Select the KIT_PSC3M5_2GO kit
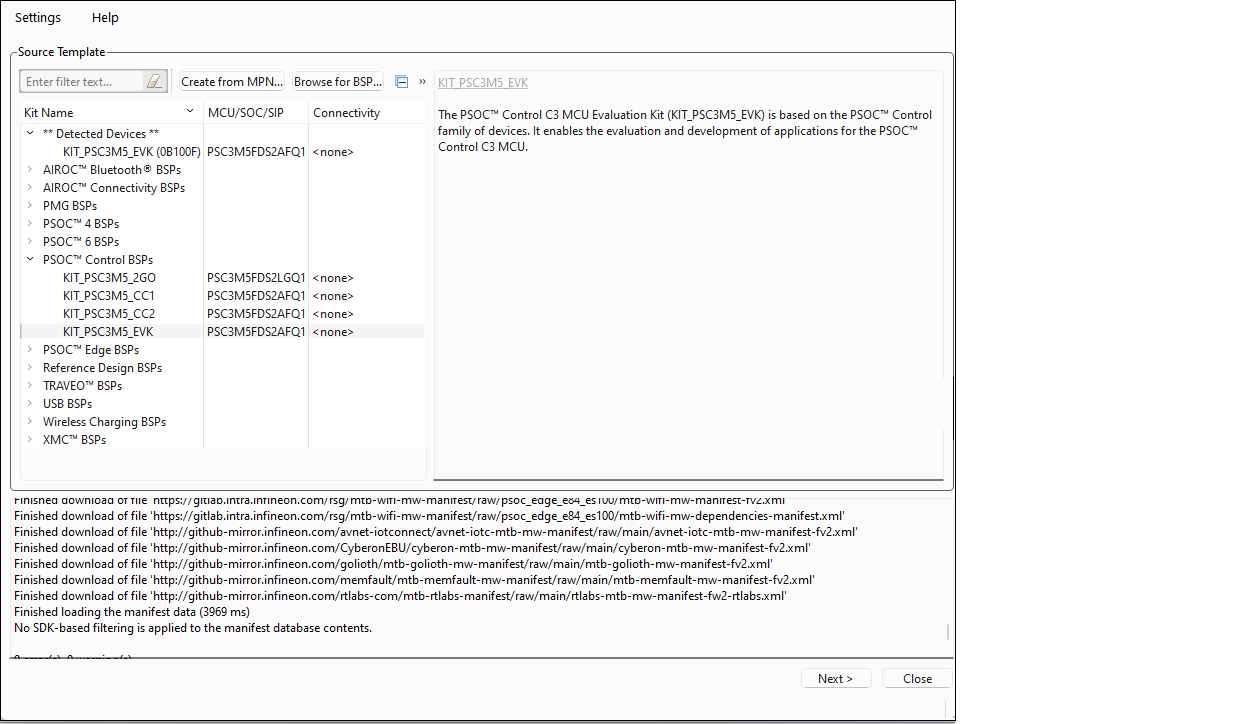Screen dimensions: 1242x724 click(x=109, y=278)
